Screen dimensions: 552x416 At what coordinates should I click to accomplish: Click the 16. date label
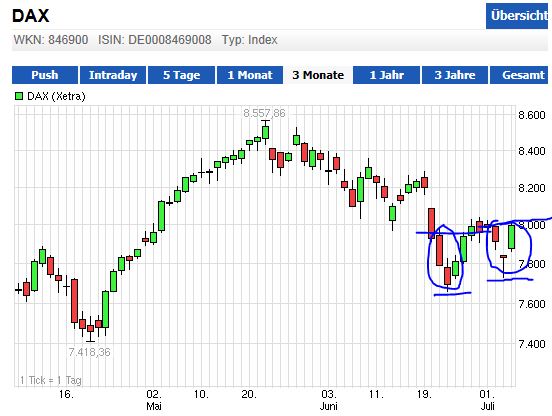click(66, 394)
